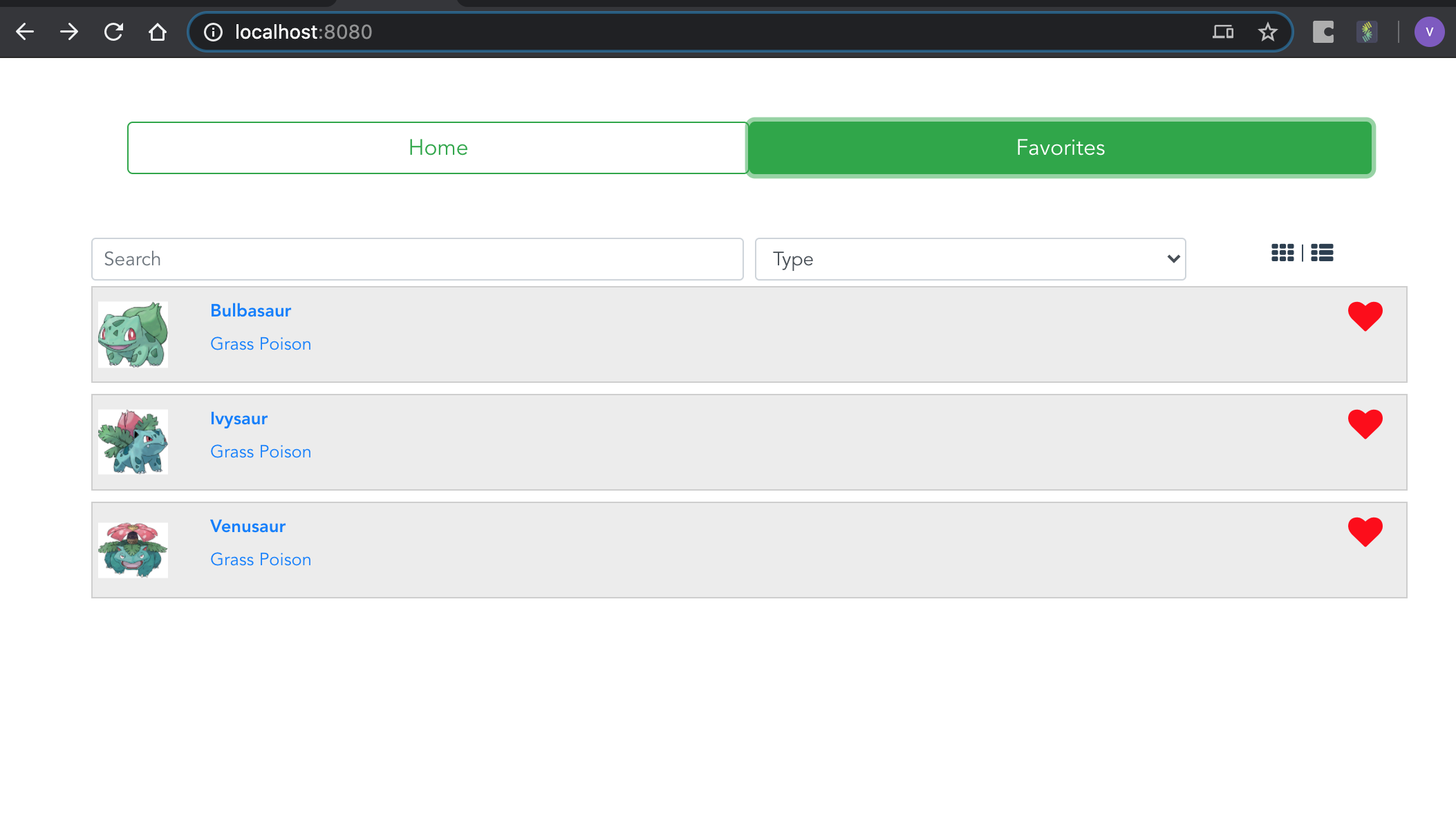Open the browser profile avatar
Viewport: 1456px width, 814px height.
coord(1429,32)
